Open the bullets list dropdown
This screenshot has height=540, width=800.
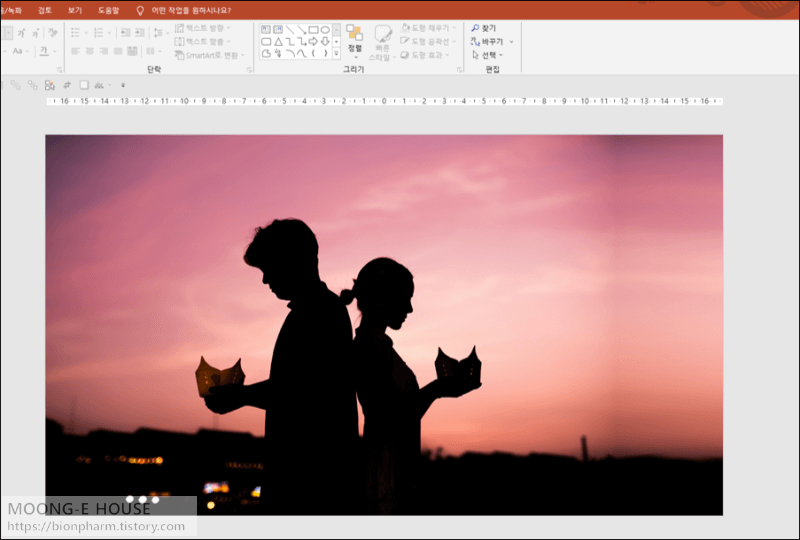pos(86,33)
